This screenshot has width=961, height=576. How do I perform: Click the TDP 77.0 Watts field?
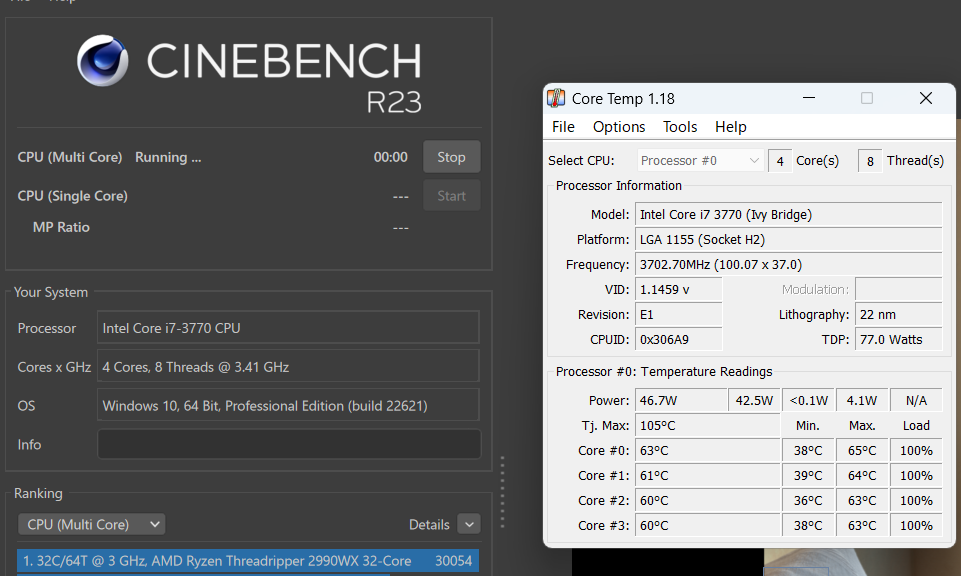898,339
